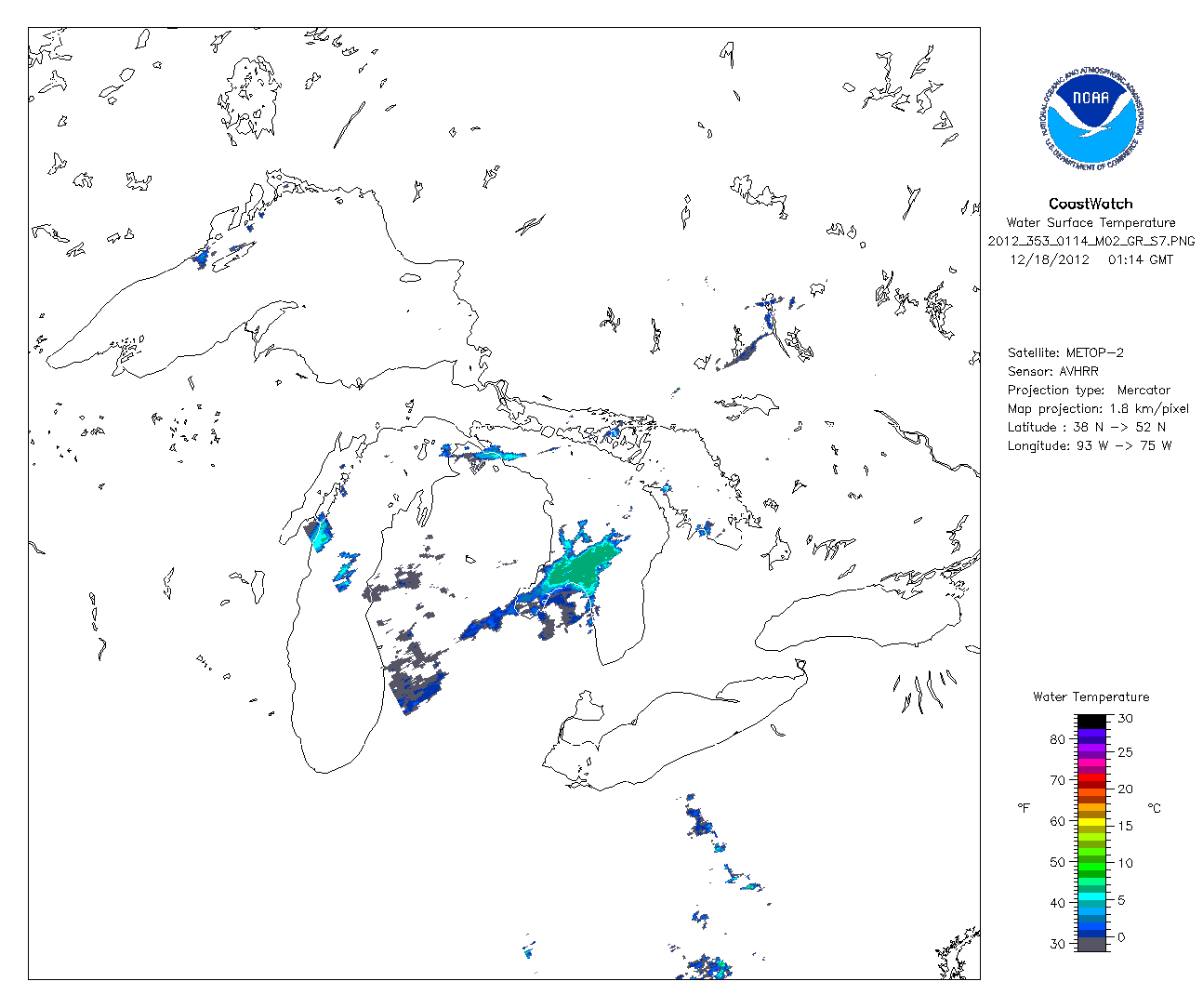Select the Satellite: METOP-2 line

coord(1065,353)
